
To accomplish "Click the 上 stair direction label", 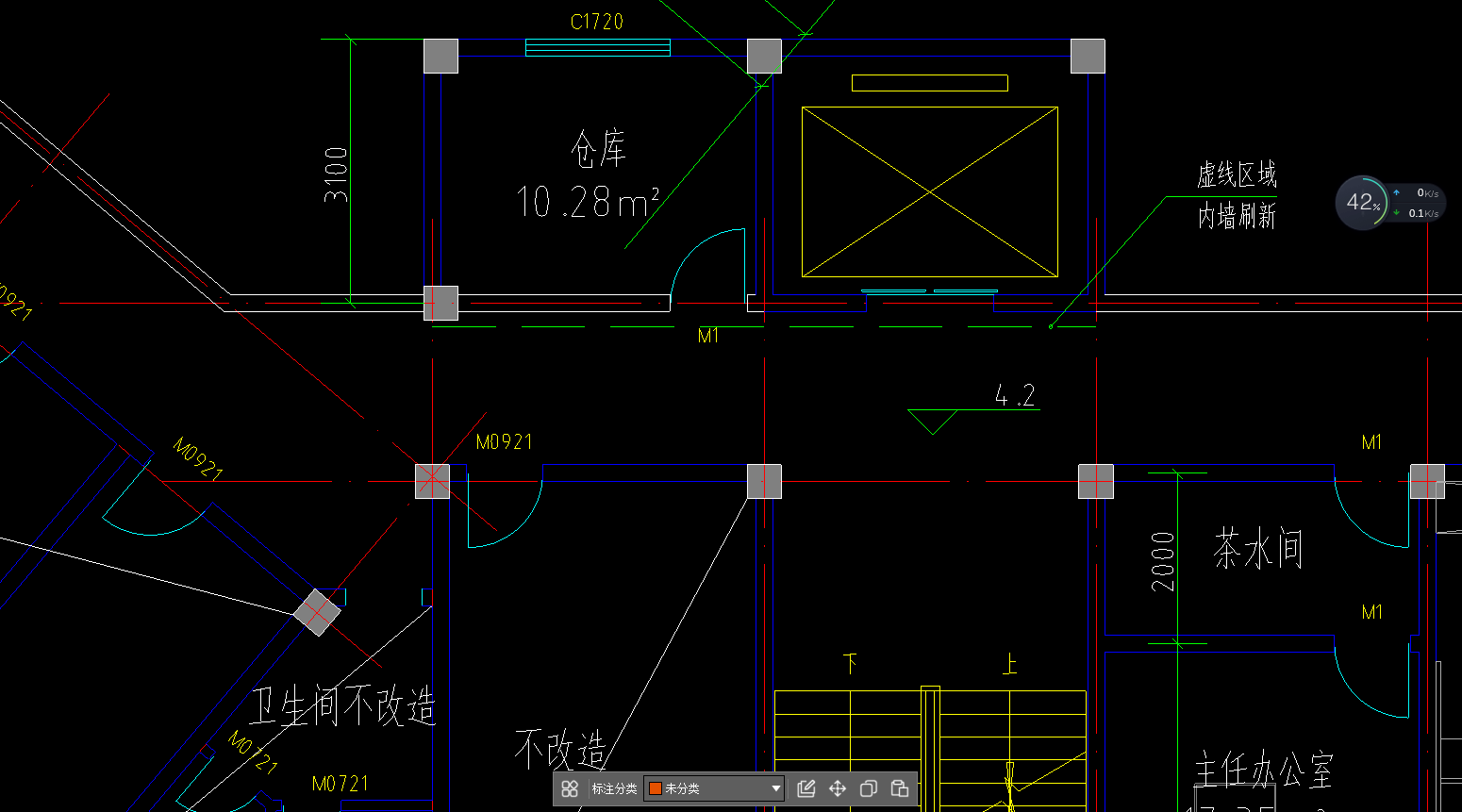I will tap(1010, 664).
